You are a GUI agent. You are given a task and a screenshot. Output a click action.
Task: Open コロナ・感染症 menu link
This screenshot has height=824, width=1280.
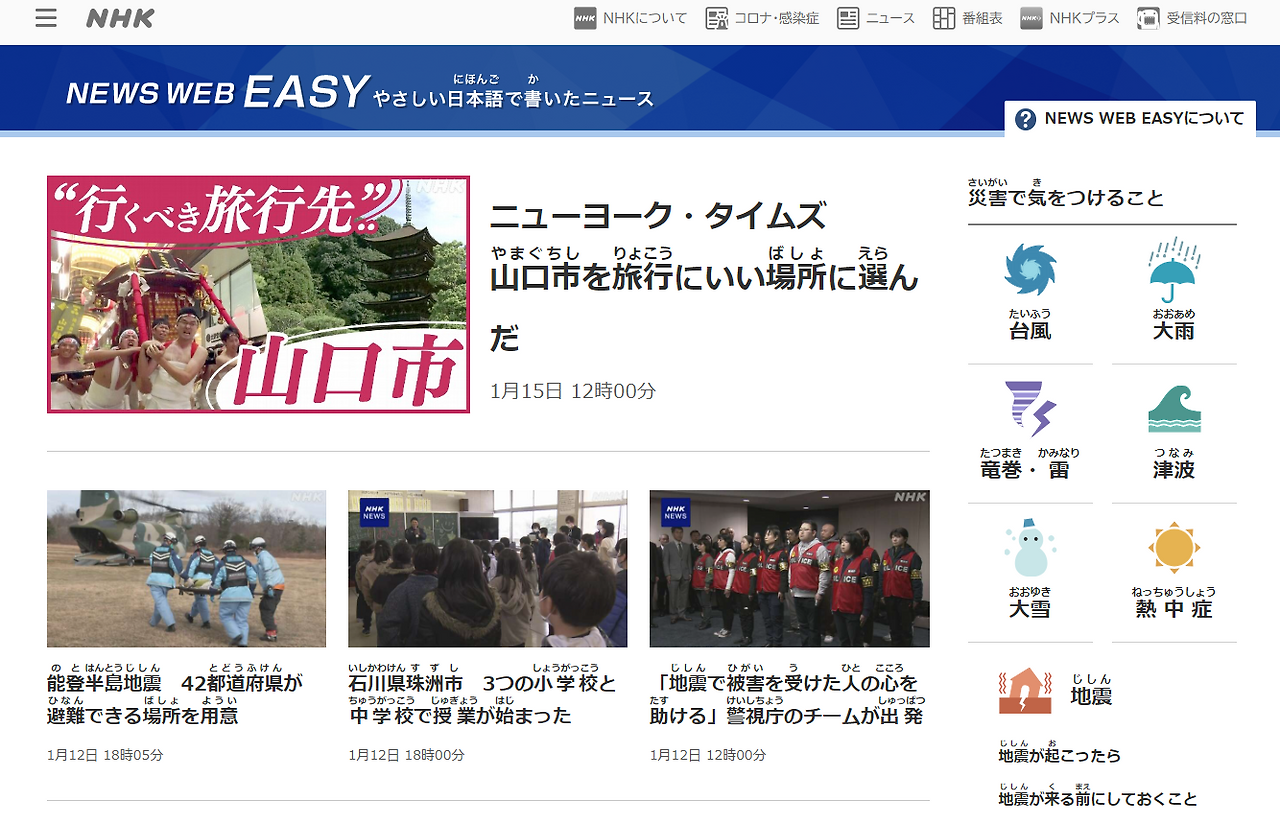point(777,18)
